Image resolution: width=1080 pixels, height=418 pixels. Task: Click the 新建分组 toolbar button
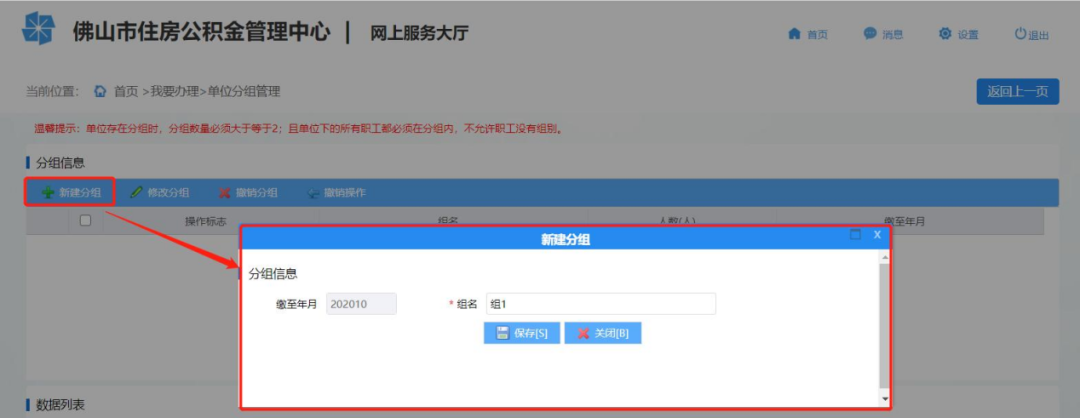point(71,192)
